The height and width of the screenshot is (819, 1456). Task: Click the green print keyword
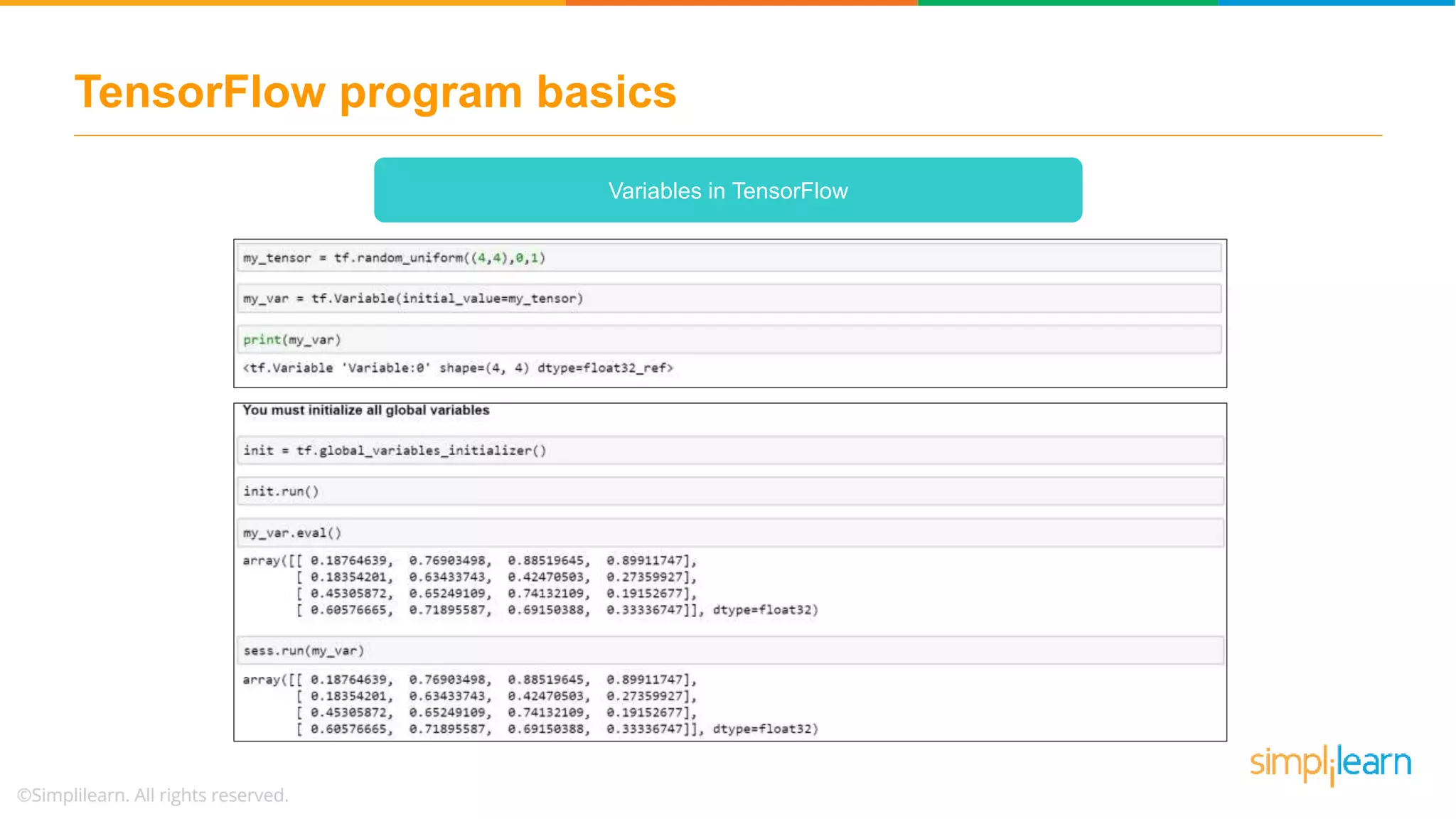pos(262,340)
